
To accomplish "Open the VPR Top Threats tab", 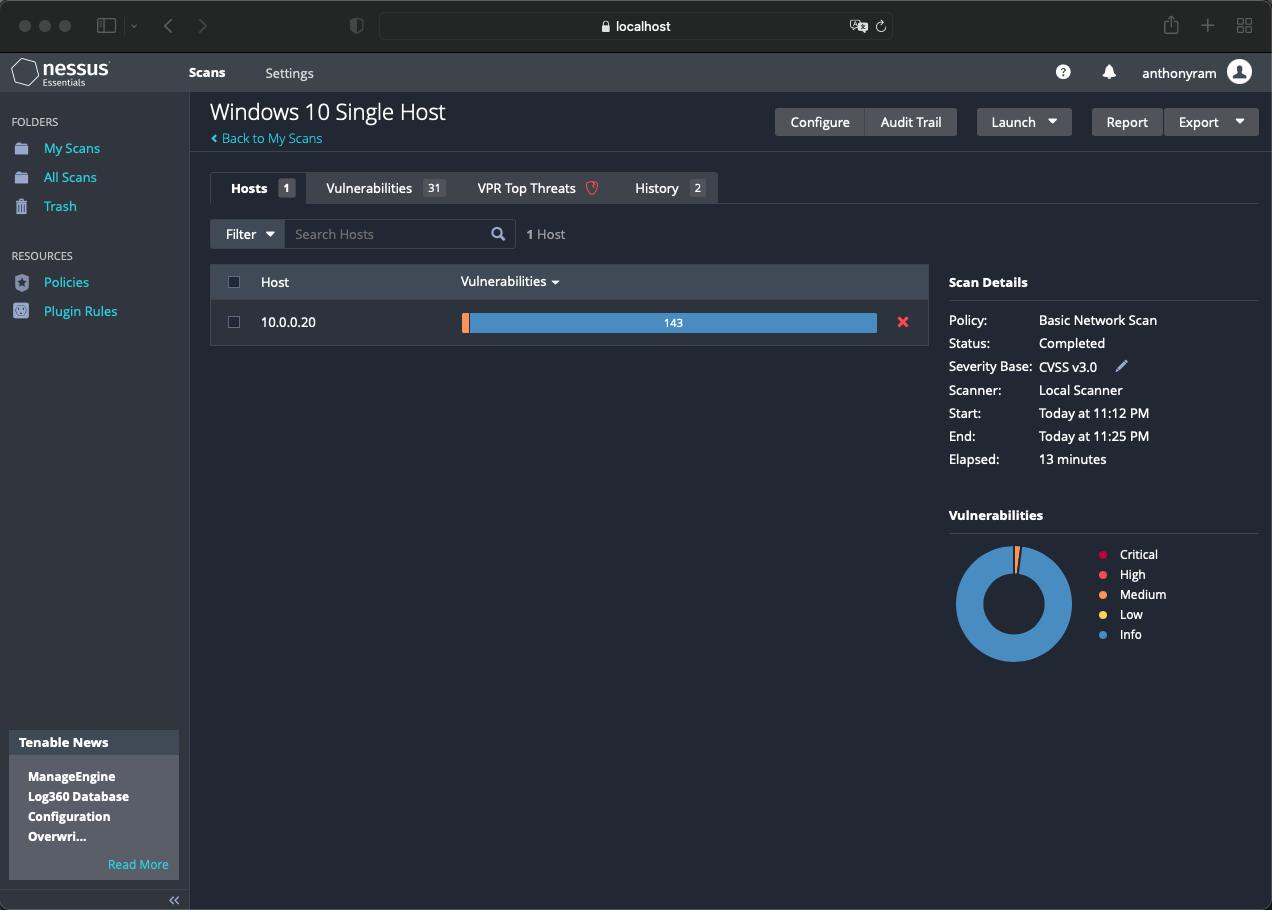I will (538, 188).
